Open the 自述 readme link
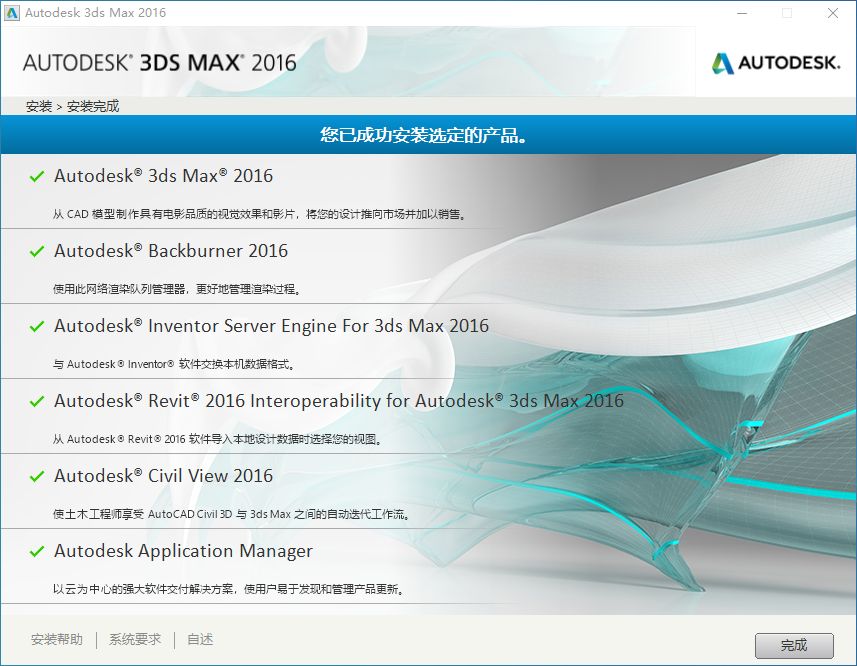 (200, 639)
